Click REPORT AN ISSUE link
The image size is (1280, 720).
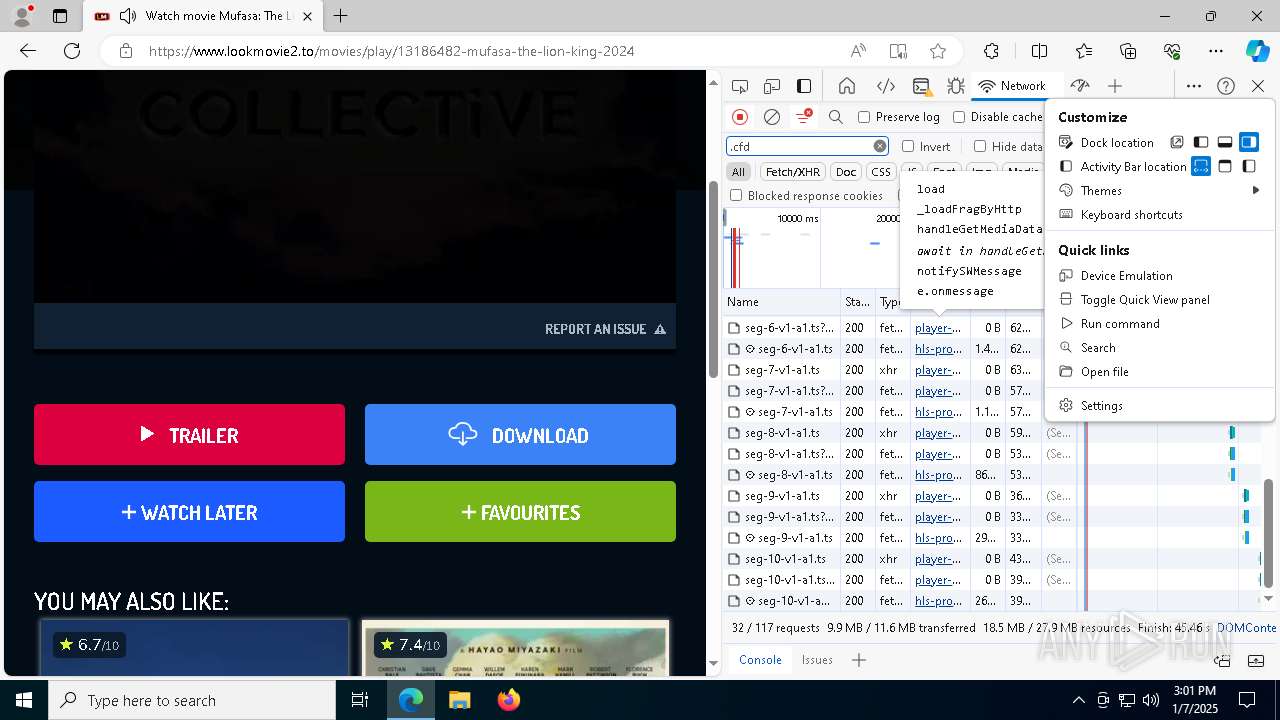coord(605,329)
